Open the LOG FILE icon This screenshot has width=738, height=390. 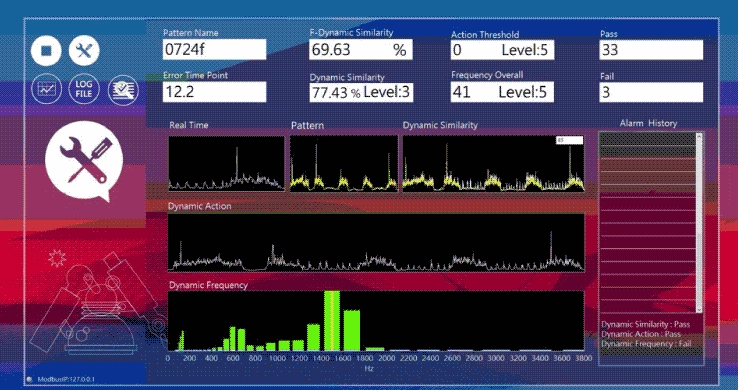click(x=84, y=88)
